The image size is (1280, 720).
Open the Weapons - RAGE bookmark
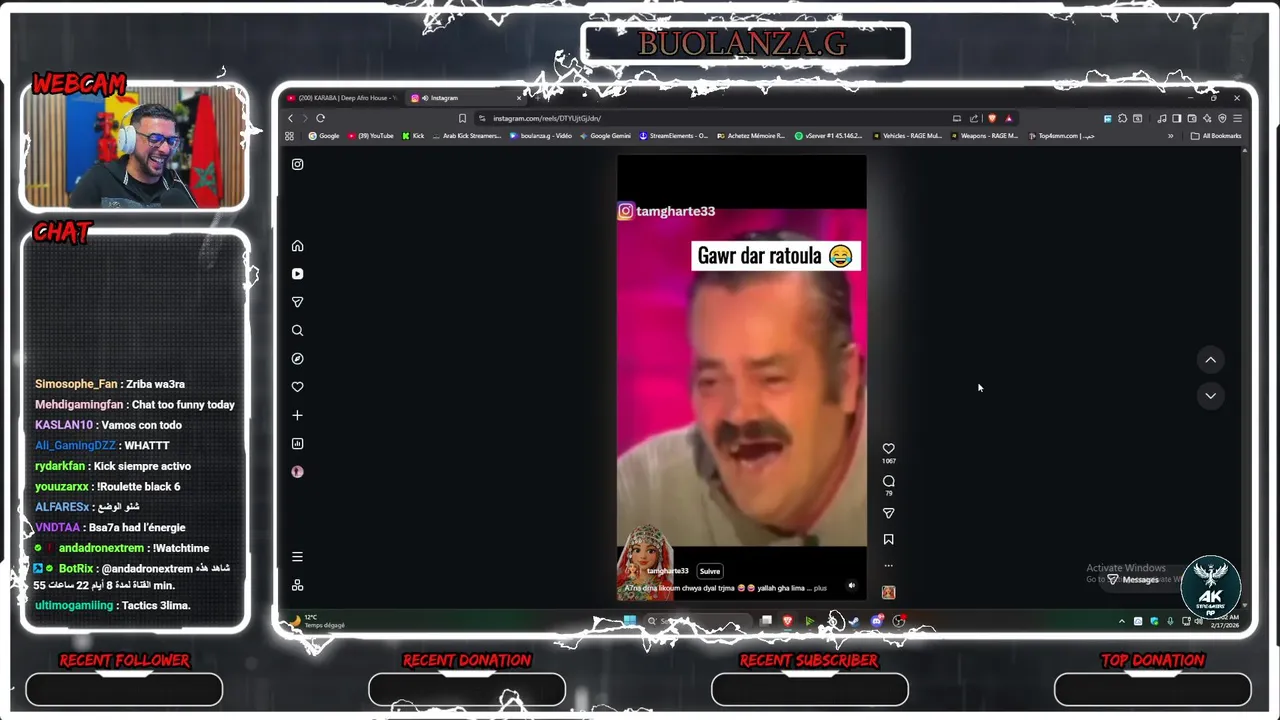tap(984, 136)
